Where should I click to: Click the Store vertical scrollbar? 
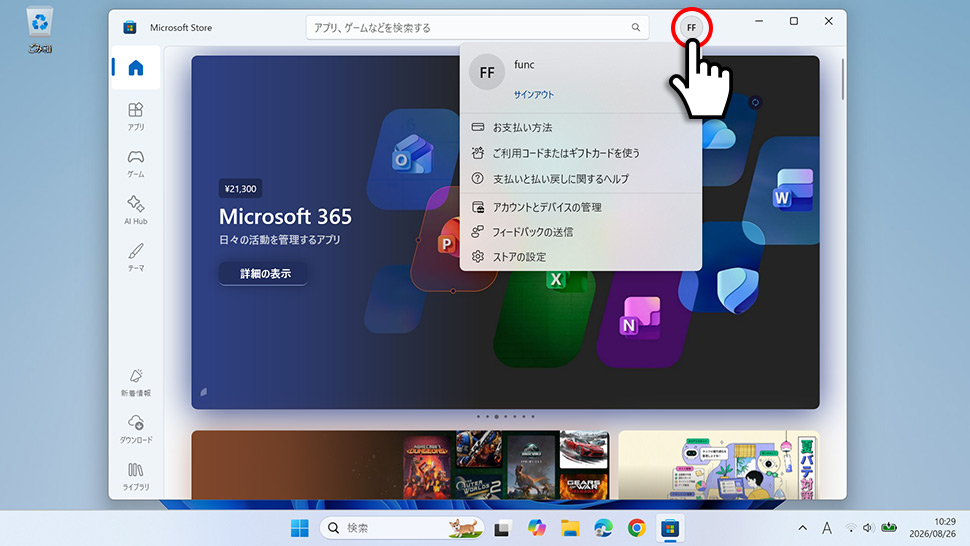(x=842, y=80)
